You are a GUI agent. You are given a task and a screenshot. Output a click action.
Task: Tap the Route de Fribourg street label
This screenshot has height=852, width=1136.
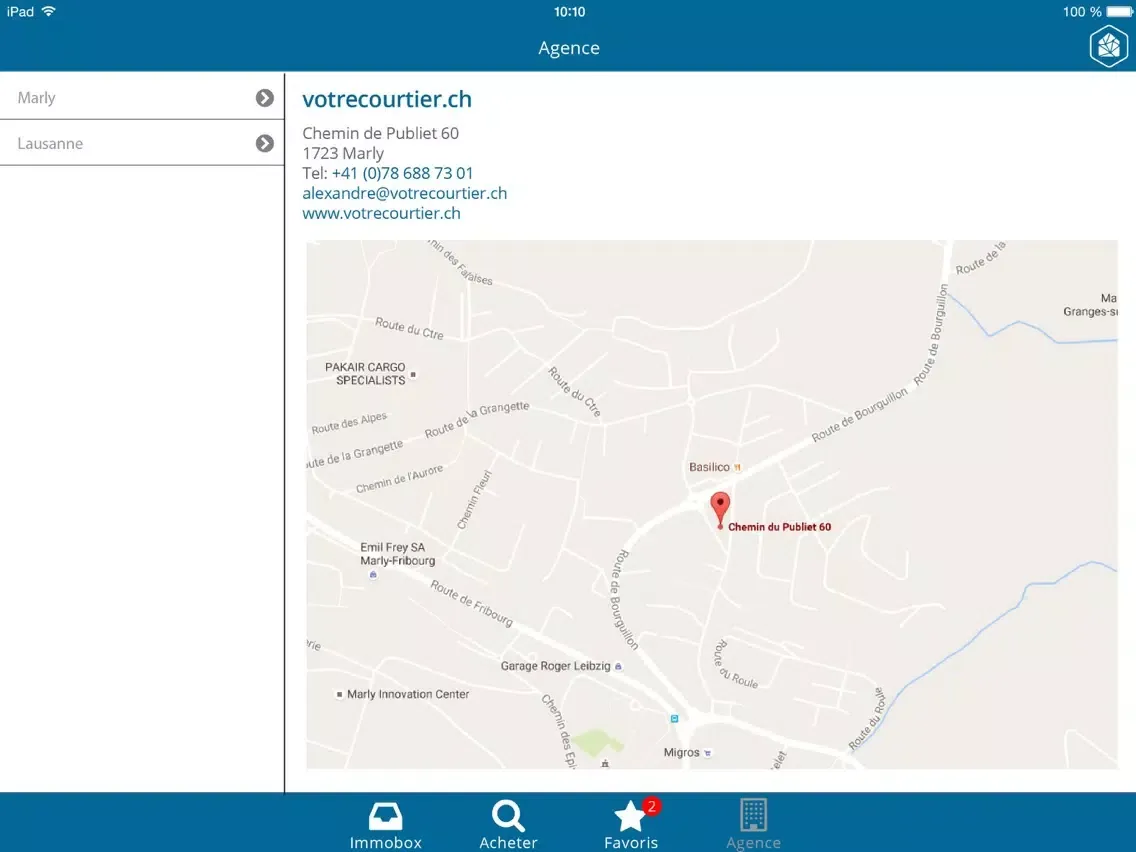[472, 604]
